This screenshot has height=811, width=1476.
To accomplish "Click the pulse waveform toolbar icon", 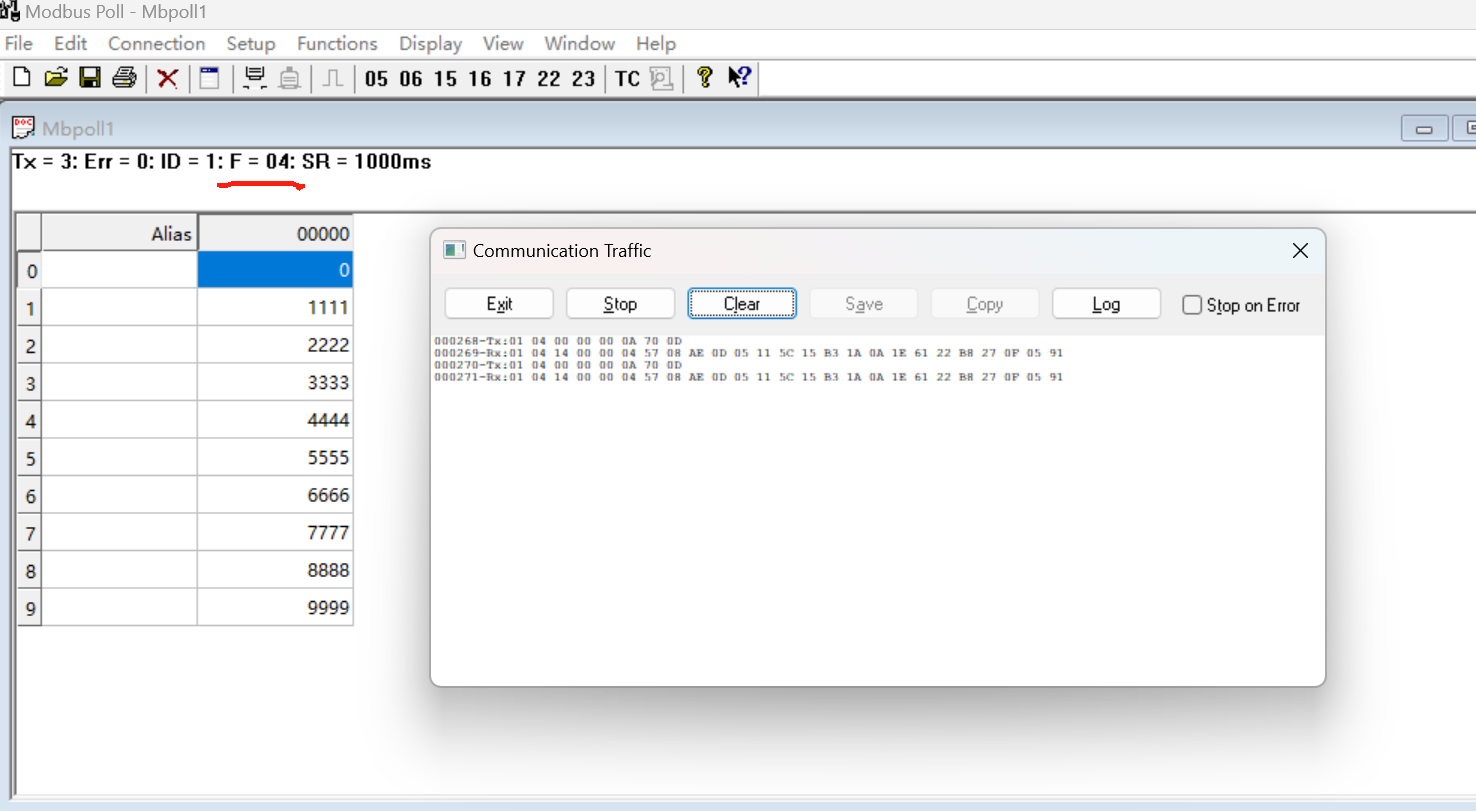I will [x=333, y=78].
